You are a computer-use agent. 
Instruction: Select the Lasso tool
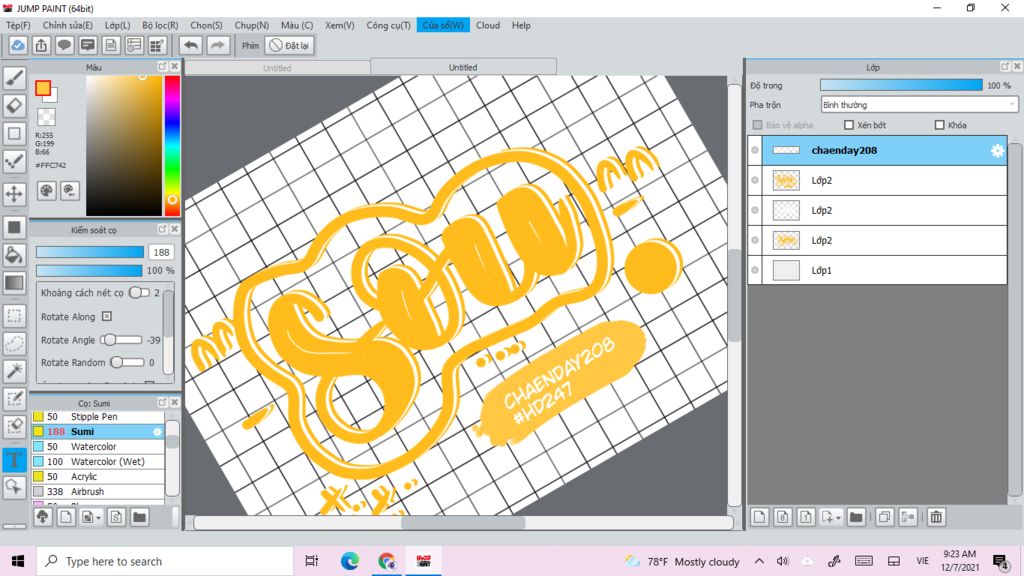[14, 344]
